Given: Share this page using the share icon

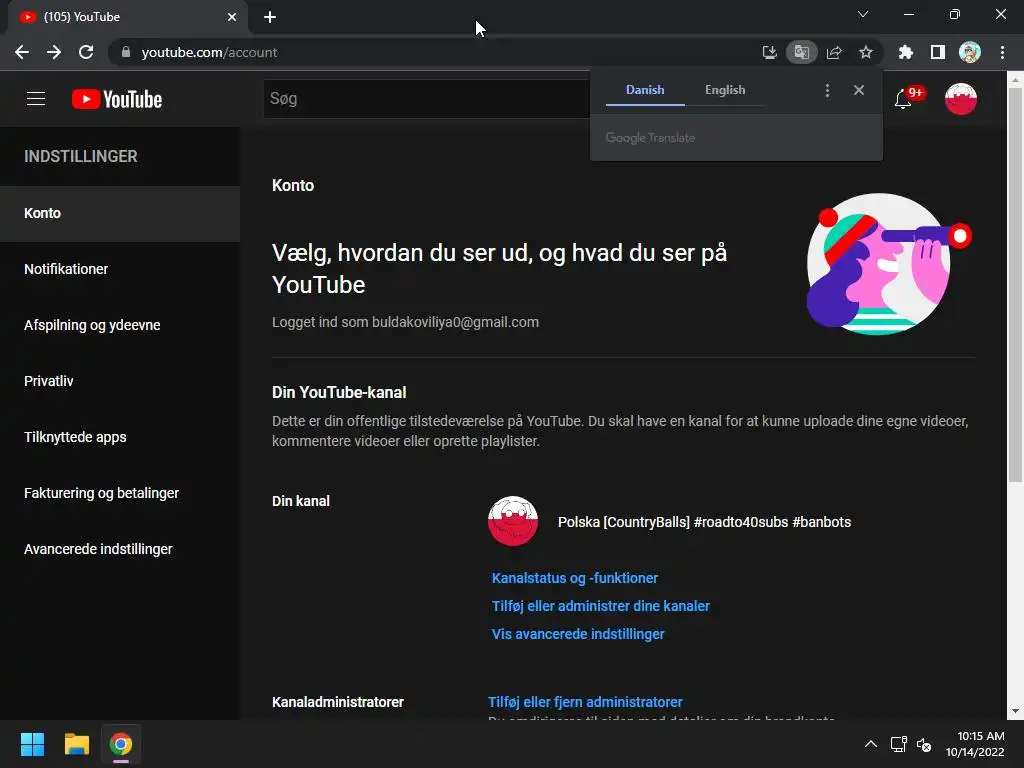Looking at the screenshot, I should pyautogui.click(x=834, y=52).
